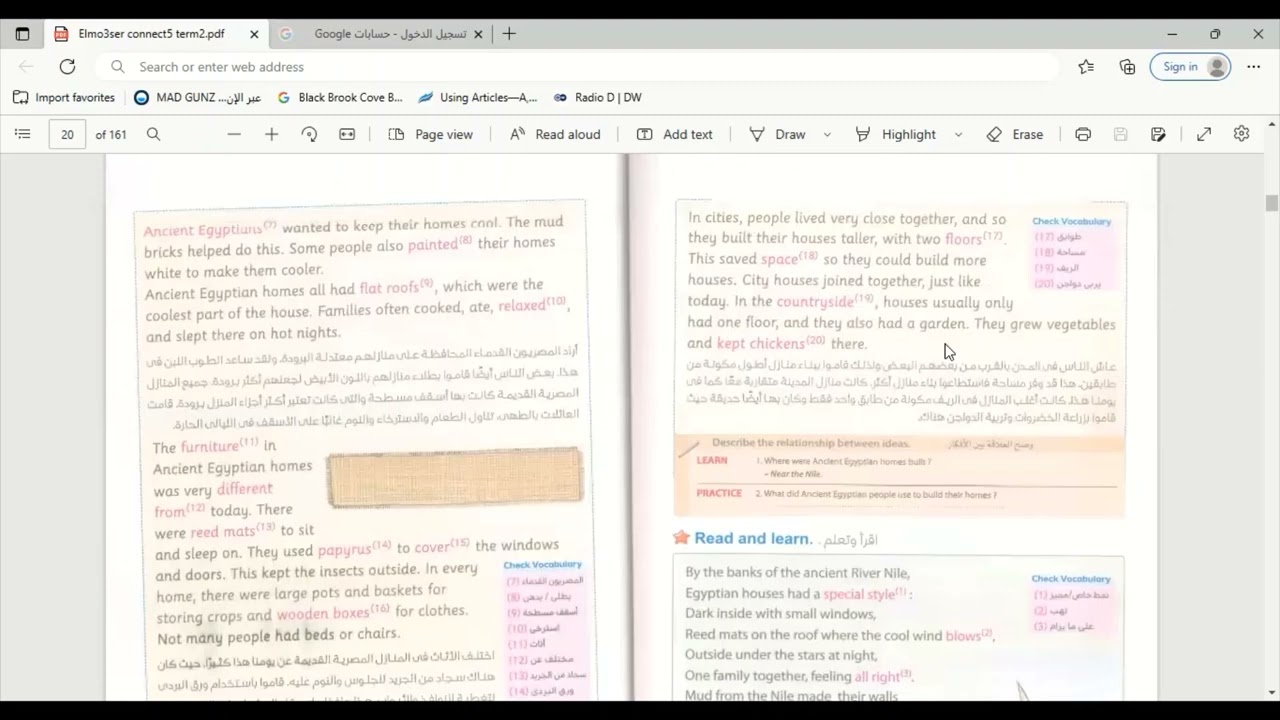Select the Highlight tool

point(896,134)
